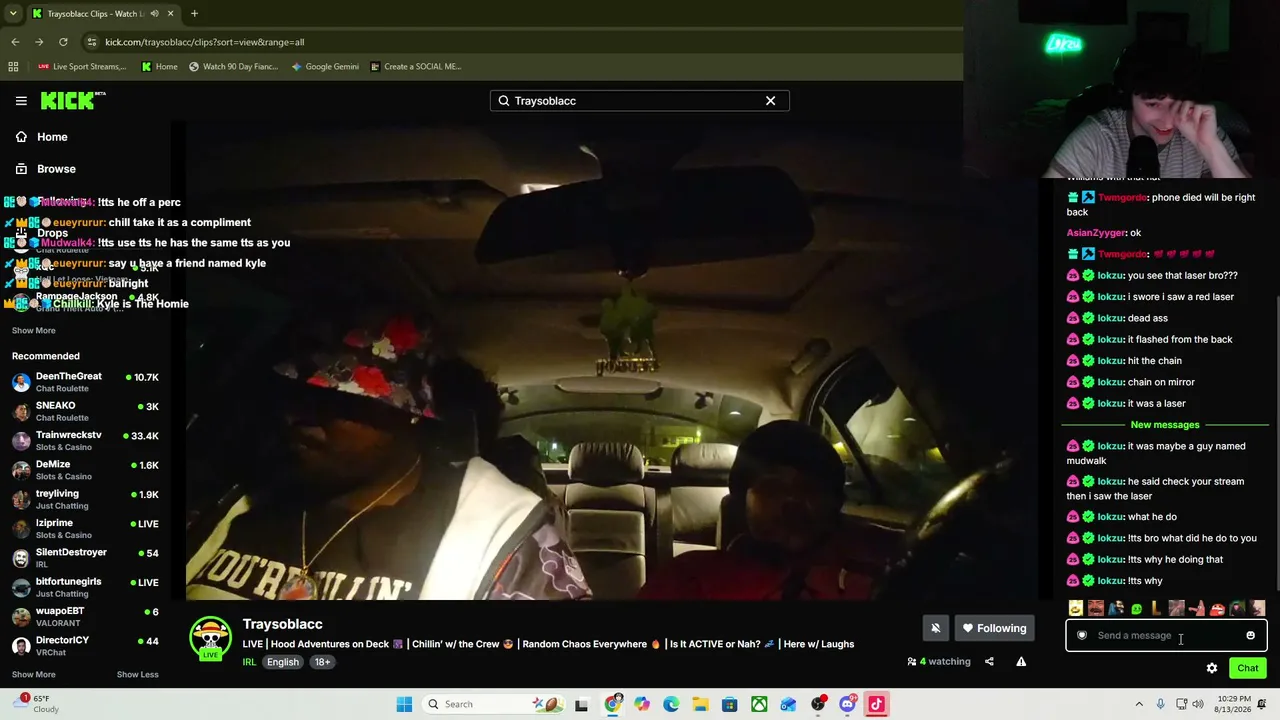1280x720 pixels.
Task: Collapse recommended list with Show Less
Action: click(x=137, y=674)
